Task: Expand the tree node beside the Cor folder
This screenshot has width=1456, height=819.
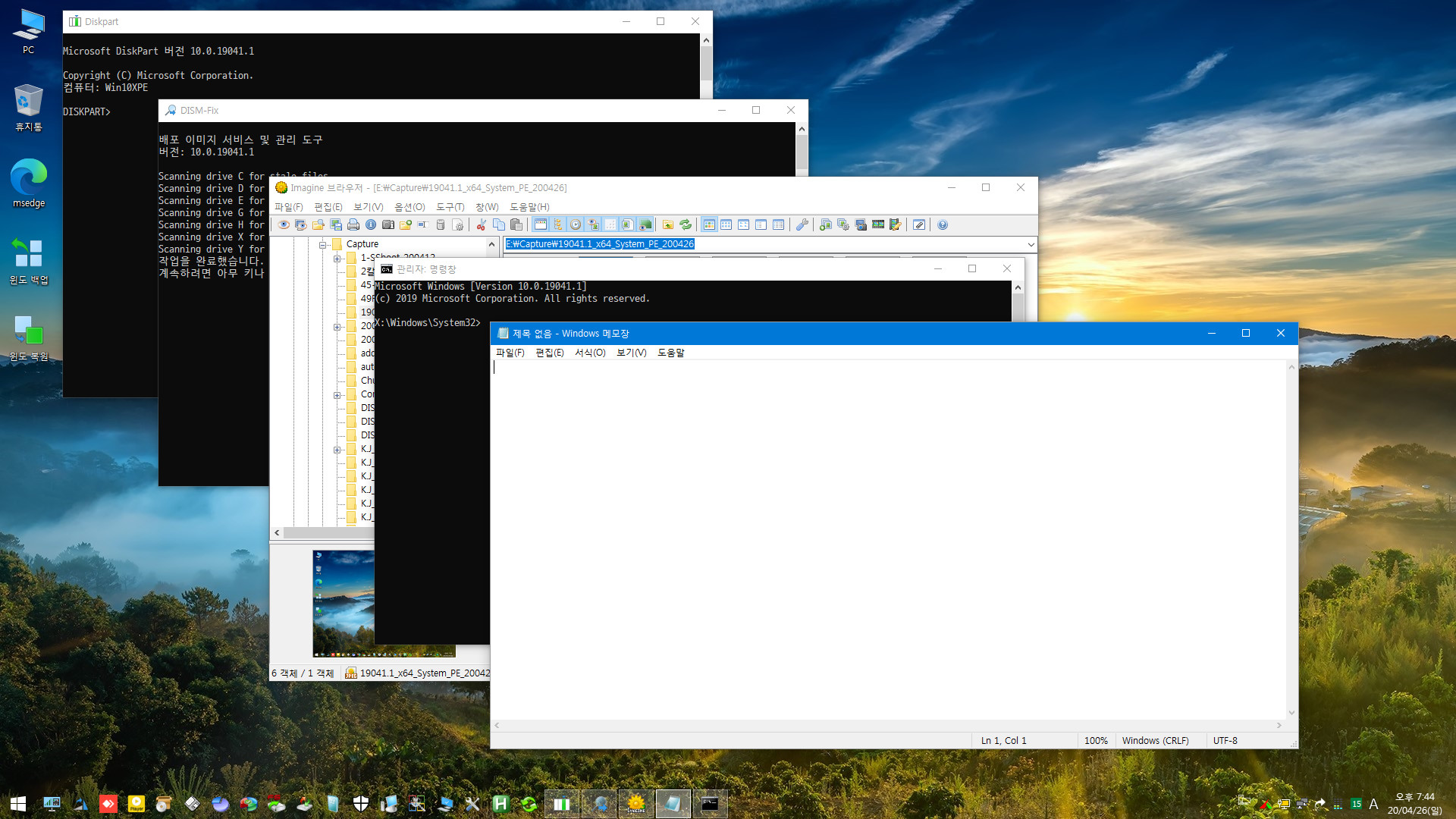Action: tap(337, 395)
